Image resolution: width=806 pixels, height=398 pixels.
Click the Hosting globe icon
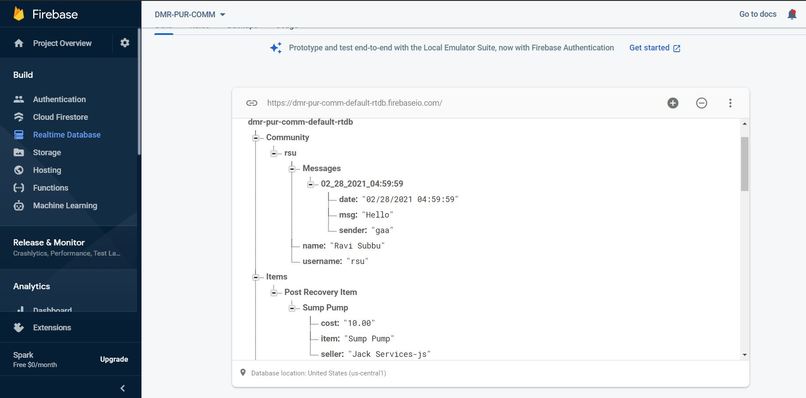coord(19,170)
